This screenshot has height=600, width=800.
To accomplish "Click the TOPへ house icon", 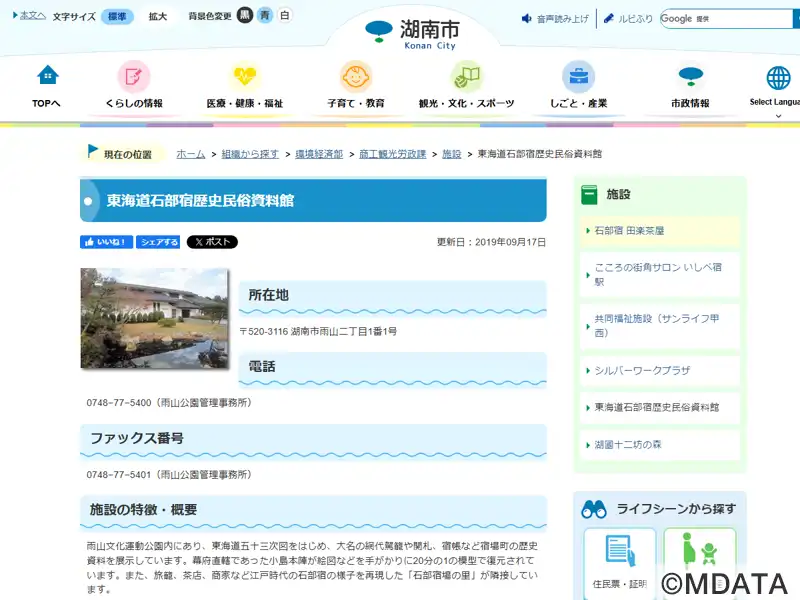I will 47,75.
